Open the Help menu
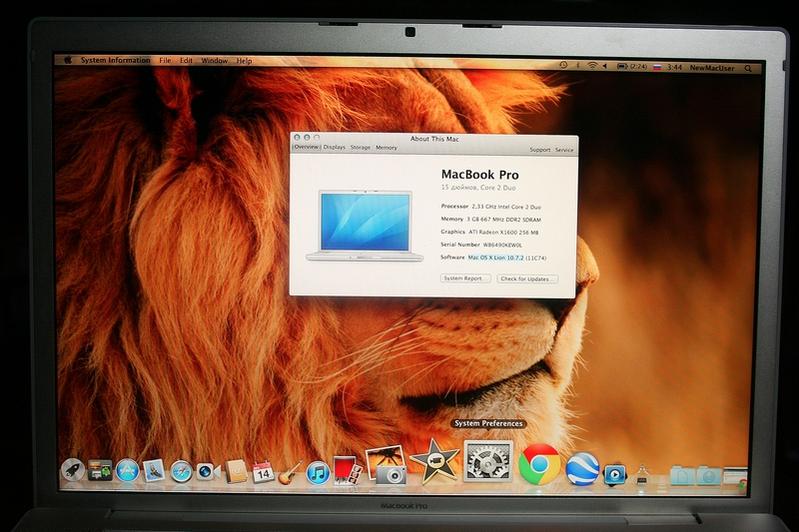This screenshot has width=799, height=532. pos(244,61)
